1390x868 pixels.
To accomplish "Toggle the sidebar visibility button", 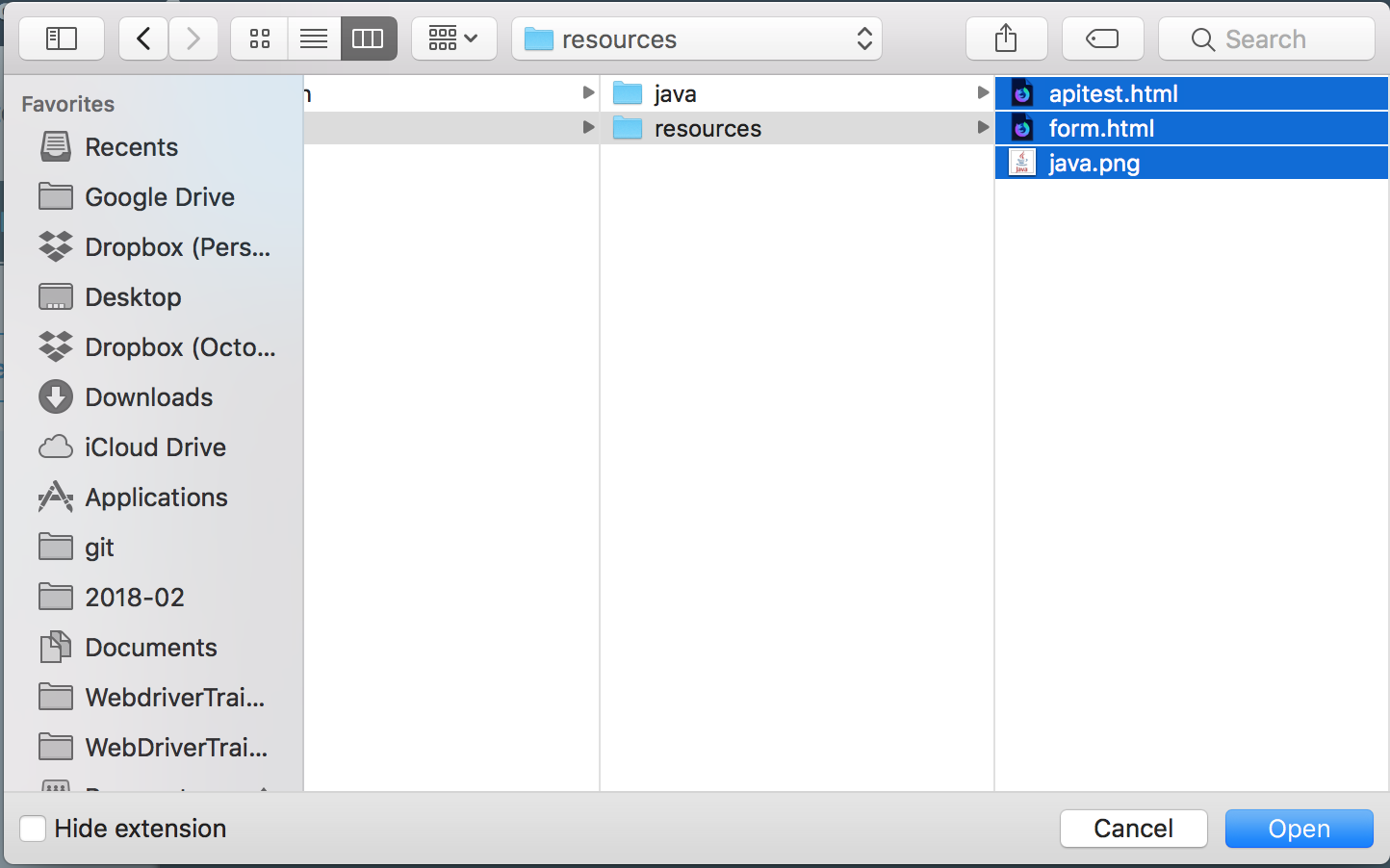I will coord(62,38).
